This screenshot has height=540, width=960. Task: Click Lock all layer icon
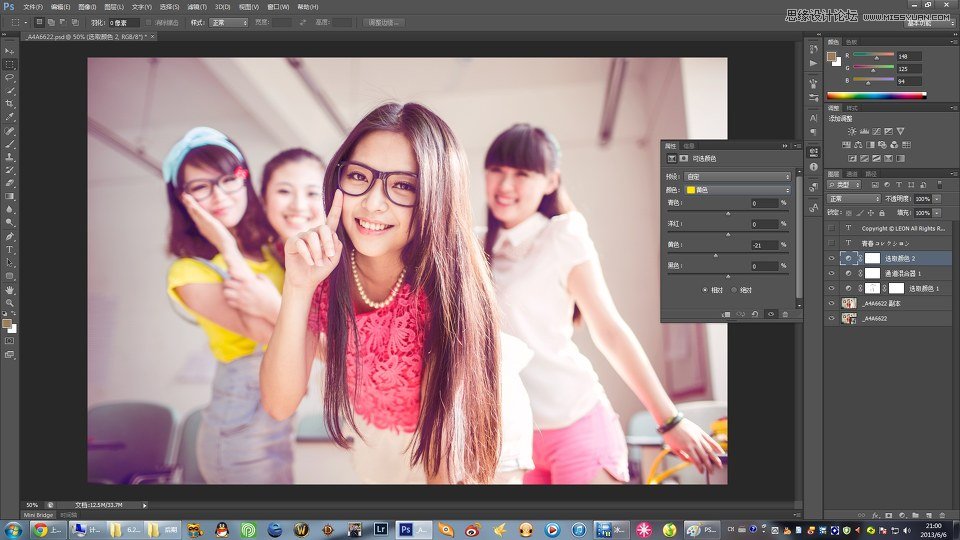point(882,213)
